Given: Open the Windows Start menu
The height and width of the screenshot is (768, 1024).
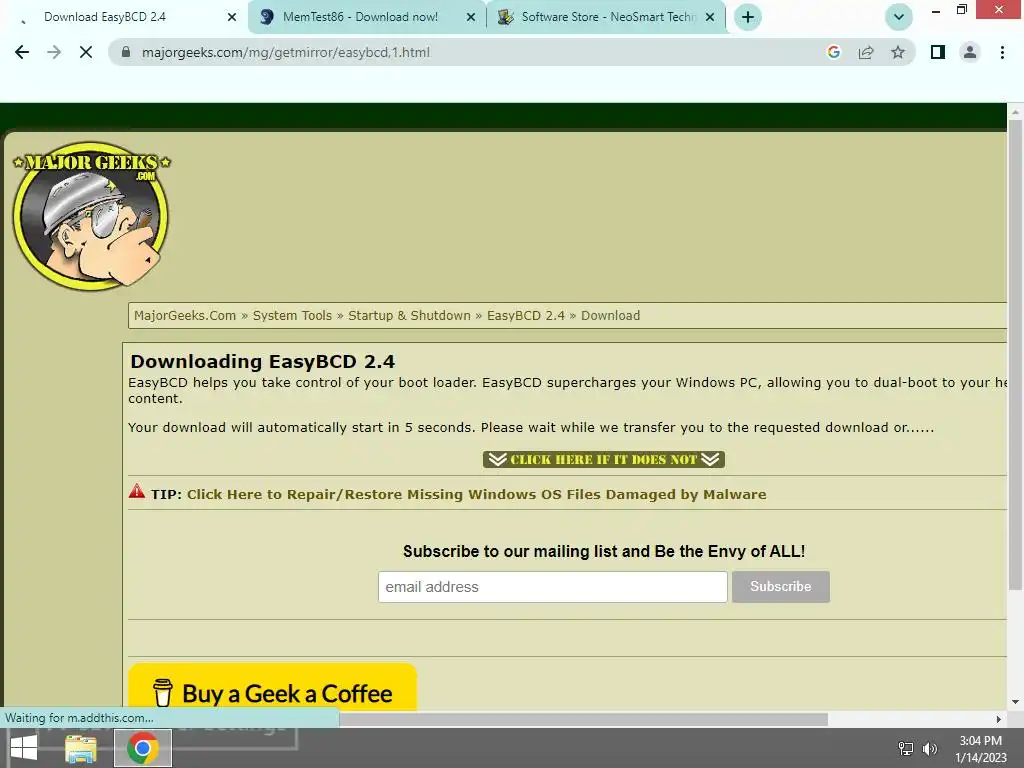Looking at the screenshot, I should (24, 748).
